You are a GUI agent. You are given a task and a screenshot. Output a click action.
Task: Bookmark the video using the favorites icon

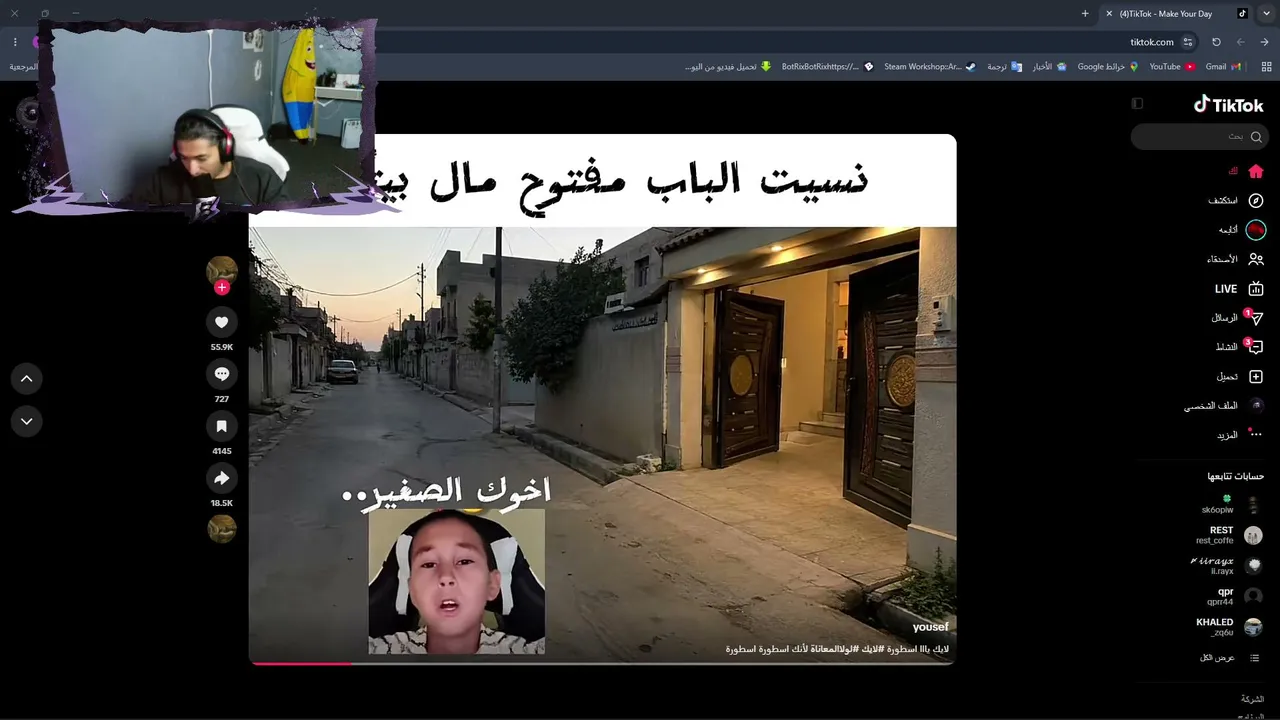222,426
